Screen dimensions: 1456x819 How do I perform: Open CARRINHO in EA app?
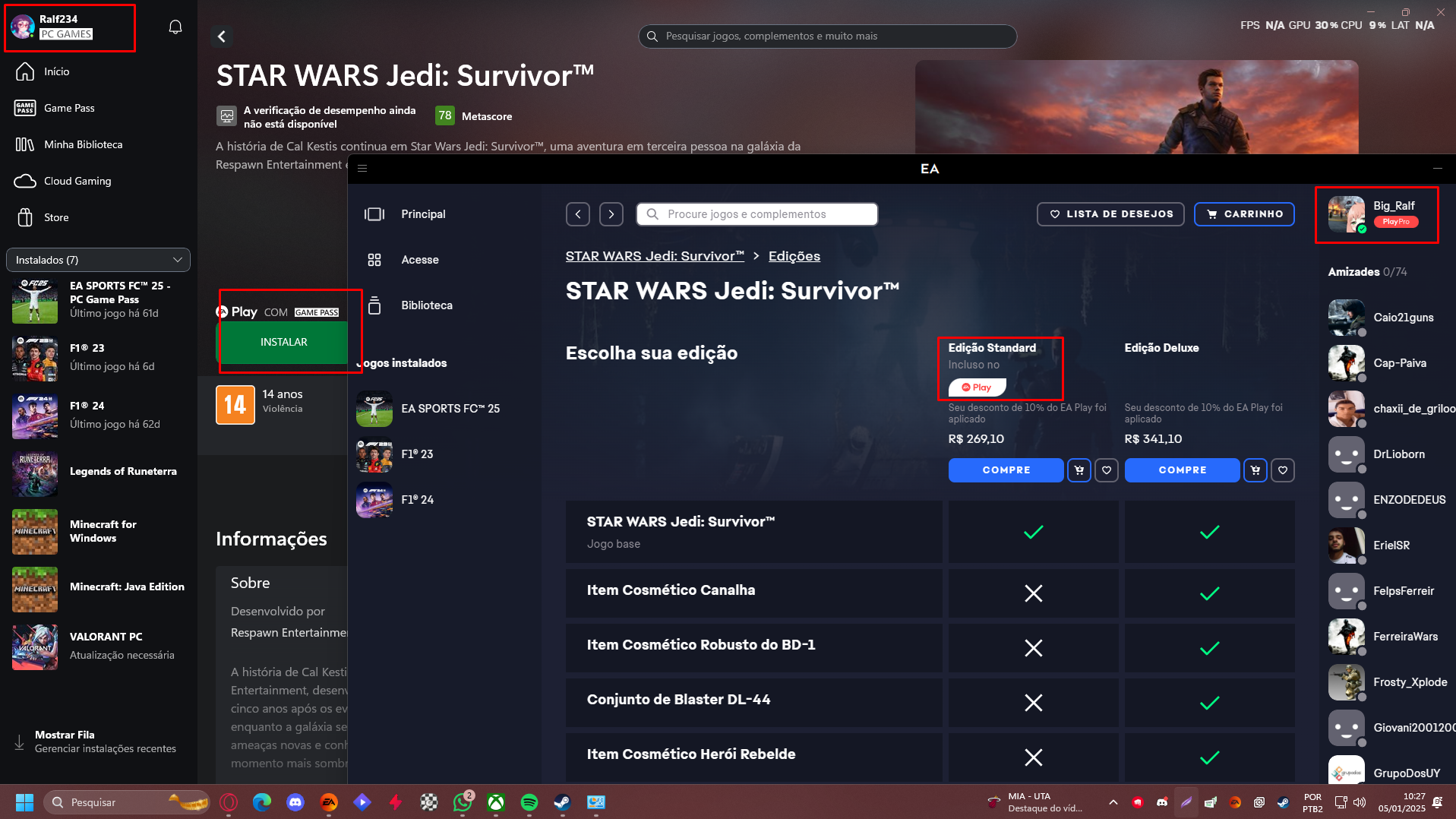pyautogui.click(x=1244, y=214)
